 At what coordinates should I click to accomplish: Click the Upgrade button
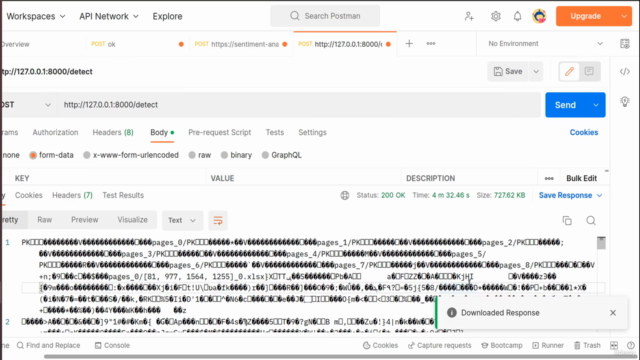tap(585, 16)
